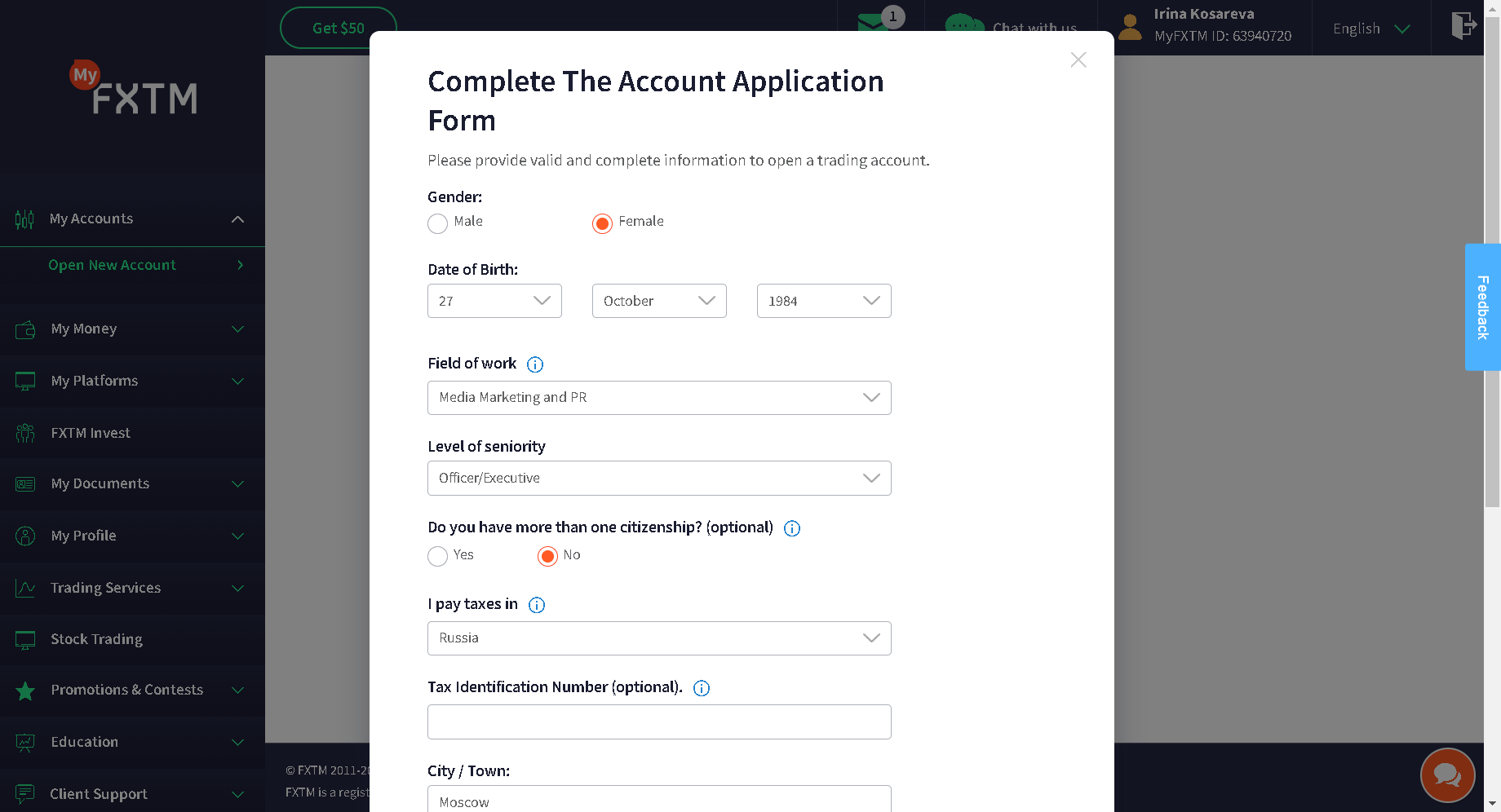Click the Get $50 button
1501x812 pixels.
point(339,28)
